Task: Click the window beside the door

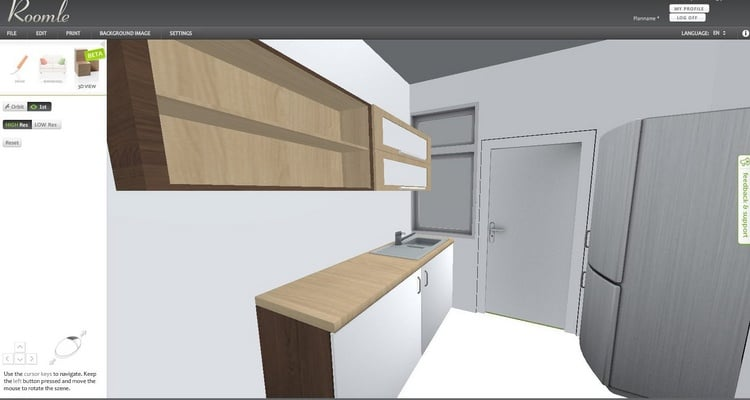Action: 443,170
